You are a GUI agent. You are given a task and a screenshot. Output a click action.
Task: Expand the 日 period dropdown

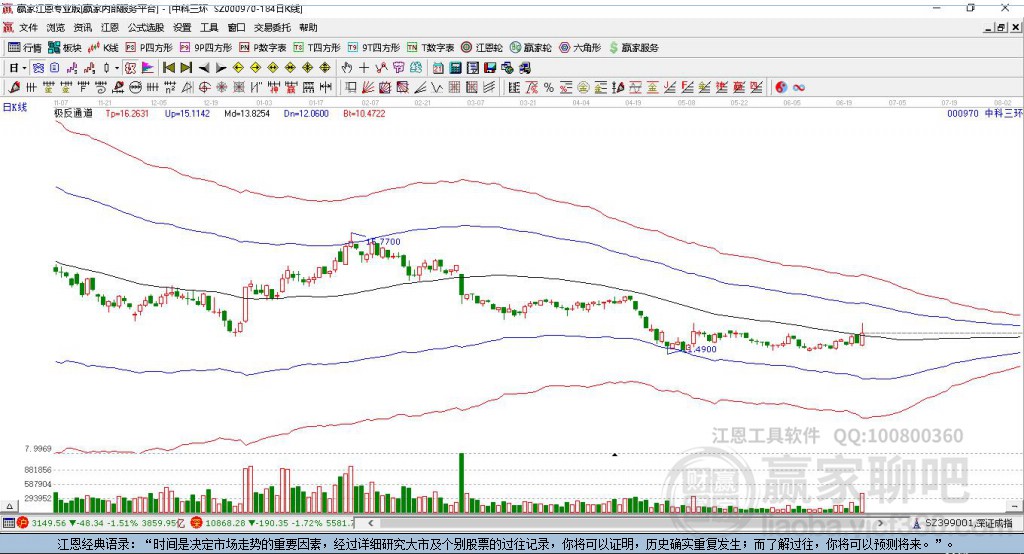click(16, 67)
